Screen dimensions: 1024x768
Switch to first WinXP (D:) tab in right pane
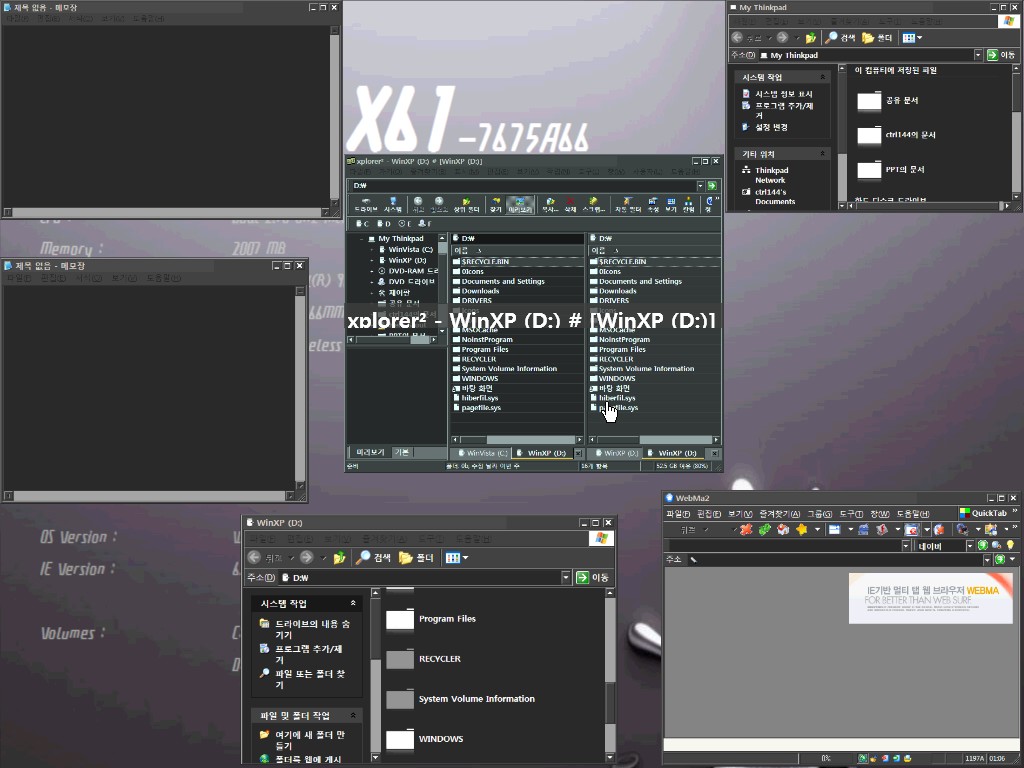coord(615,453)
